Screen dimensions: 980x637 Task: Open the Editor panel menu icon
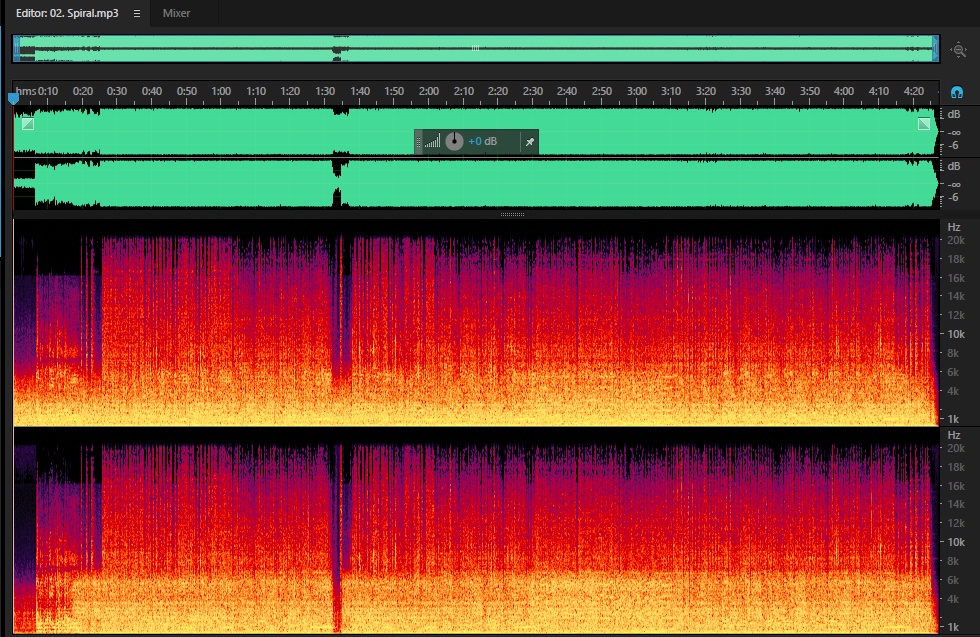point(137,13)
